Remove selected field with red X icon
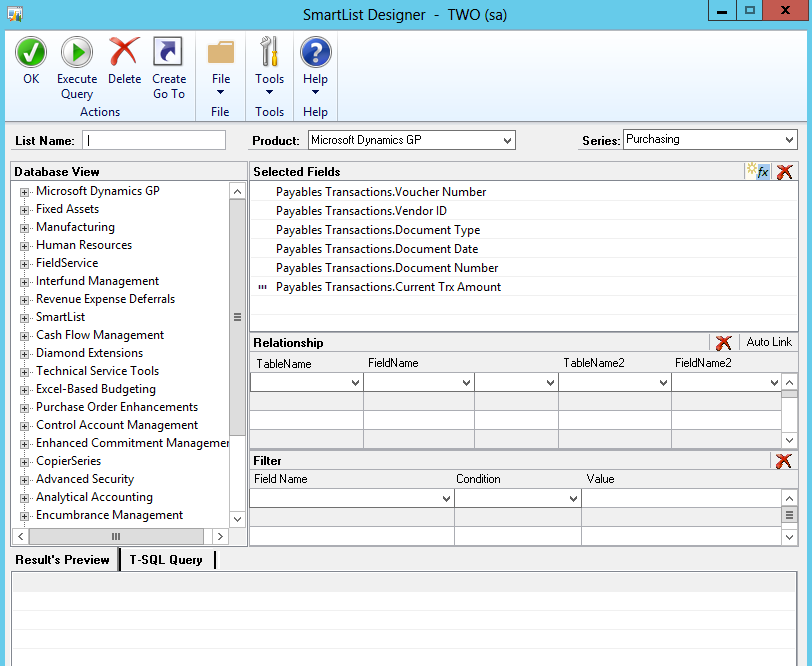The height and width of the screenshot is (666, 812). [x=785, y=171]
